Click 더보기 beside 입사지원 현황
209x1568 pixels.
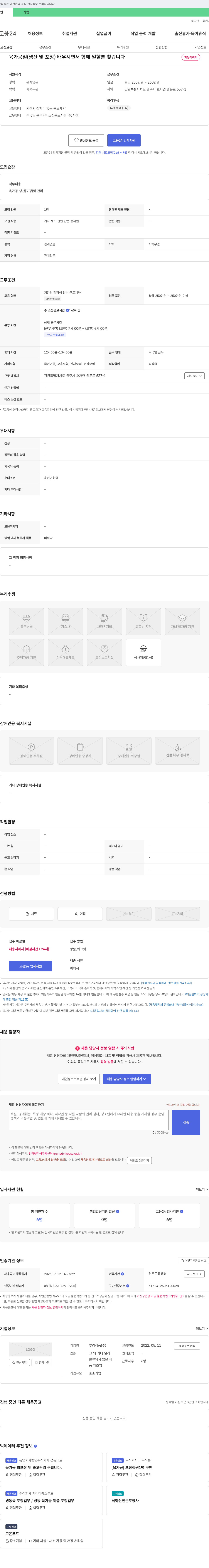(x=202, y=1189)
